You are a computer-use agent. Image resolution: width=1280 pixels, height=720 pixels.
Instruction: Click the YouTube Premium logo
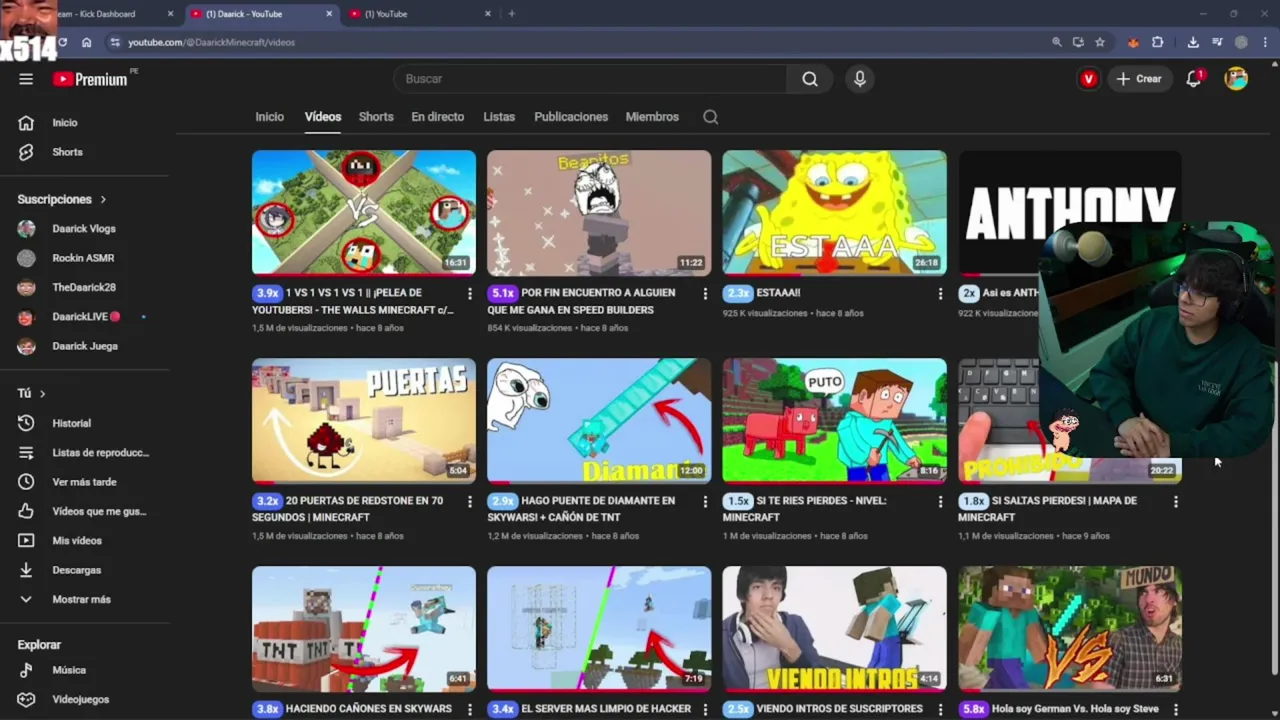(x=91, y=79)
